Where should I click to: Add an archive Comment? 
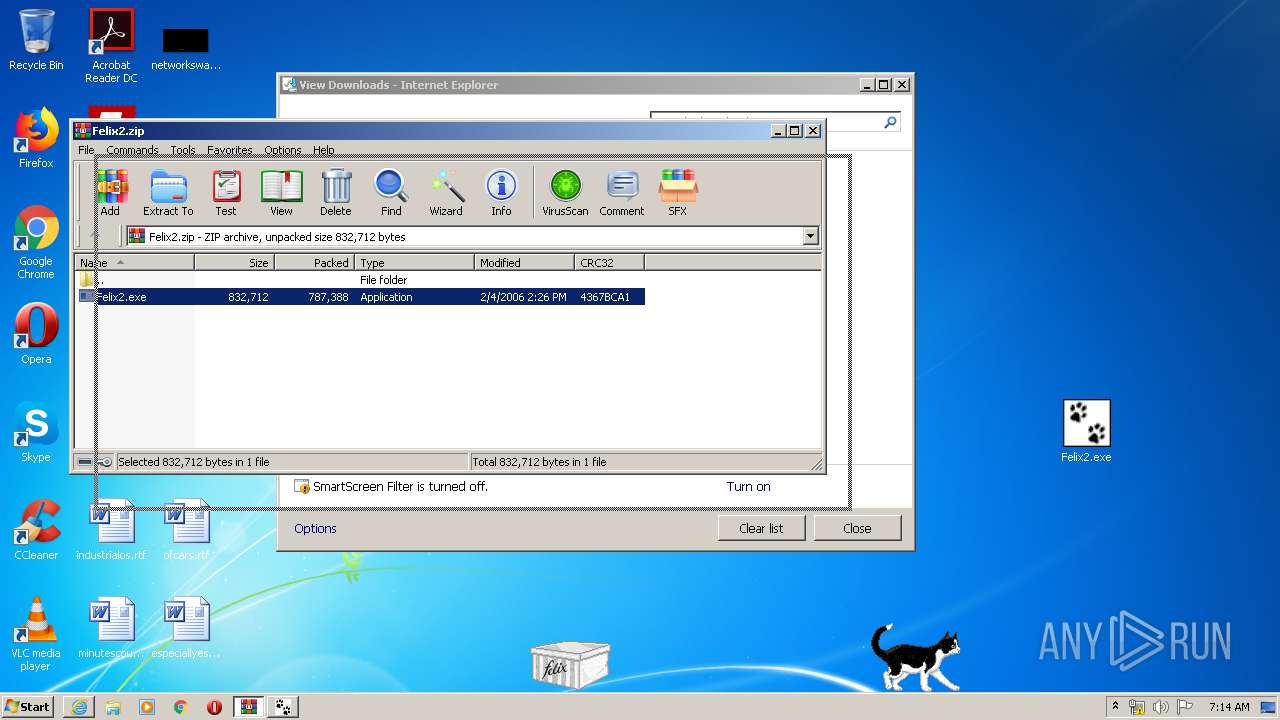[622, 193]
